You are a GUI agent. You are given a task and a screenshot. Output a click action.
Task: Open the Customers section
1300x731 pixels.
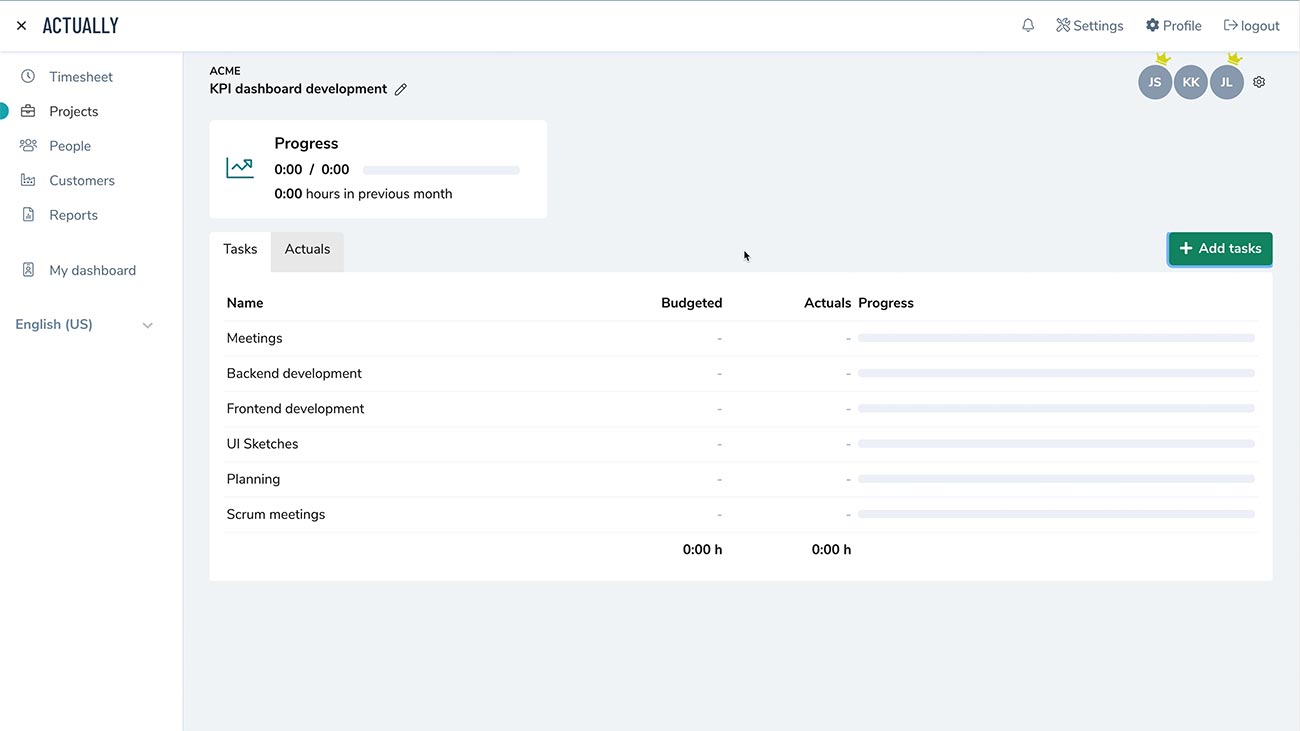coord(81,180)
